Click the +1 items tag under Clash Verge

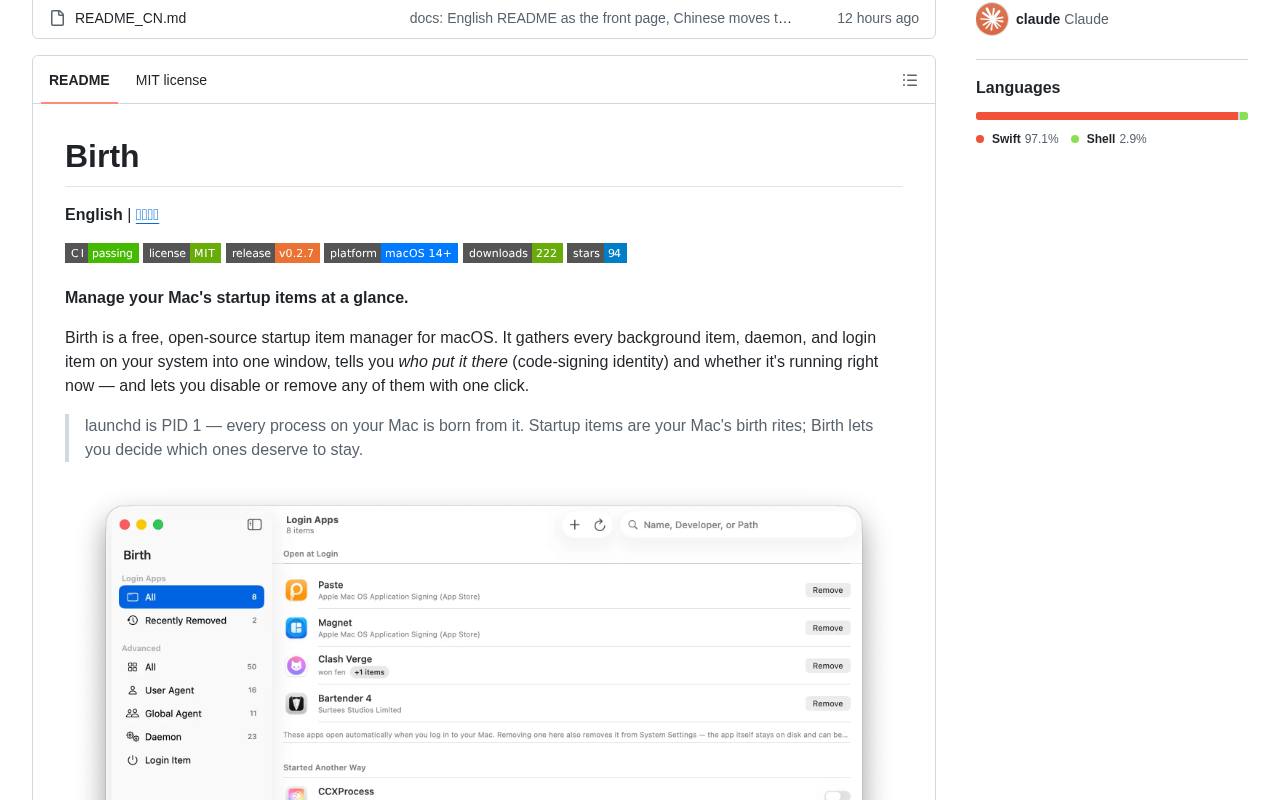pyautogui.click(x=369, y=672)
